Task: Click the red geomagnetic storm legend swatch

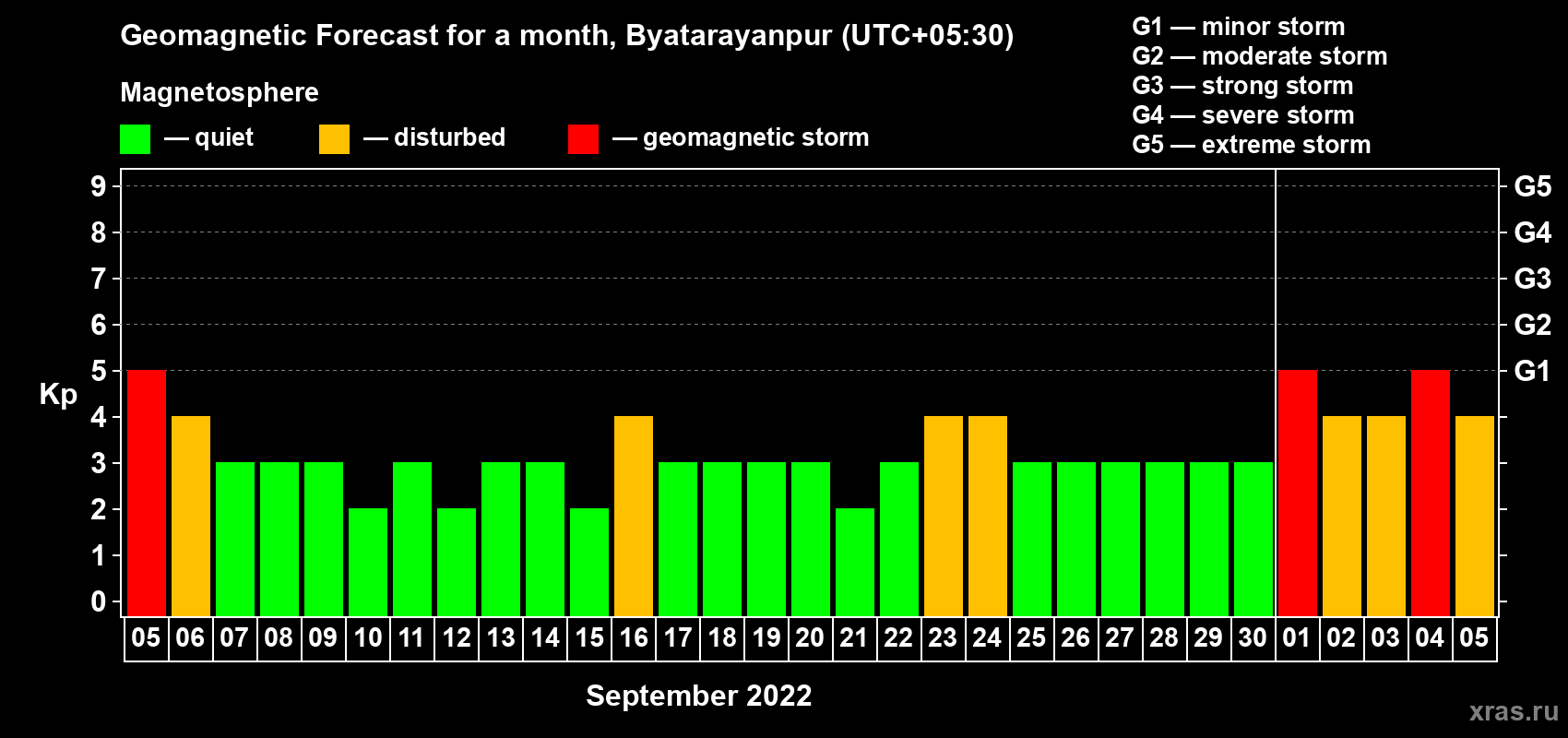Action: click(583, 139)
